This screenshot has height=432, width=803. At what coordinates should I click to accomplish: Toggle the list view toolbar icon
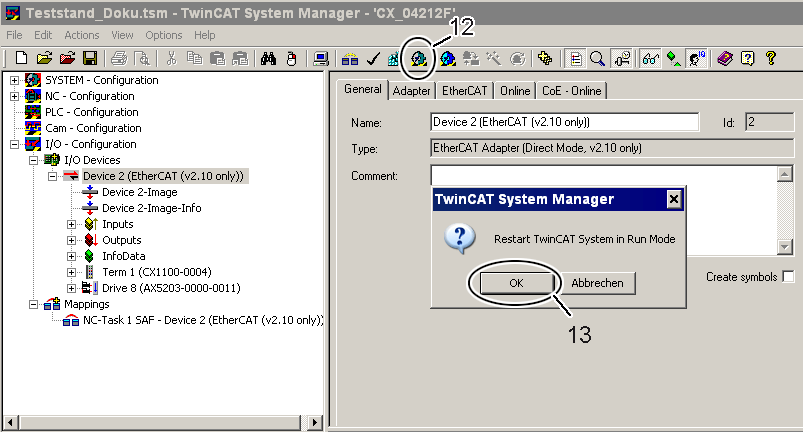click(x=576, y=58)
